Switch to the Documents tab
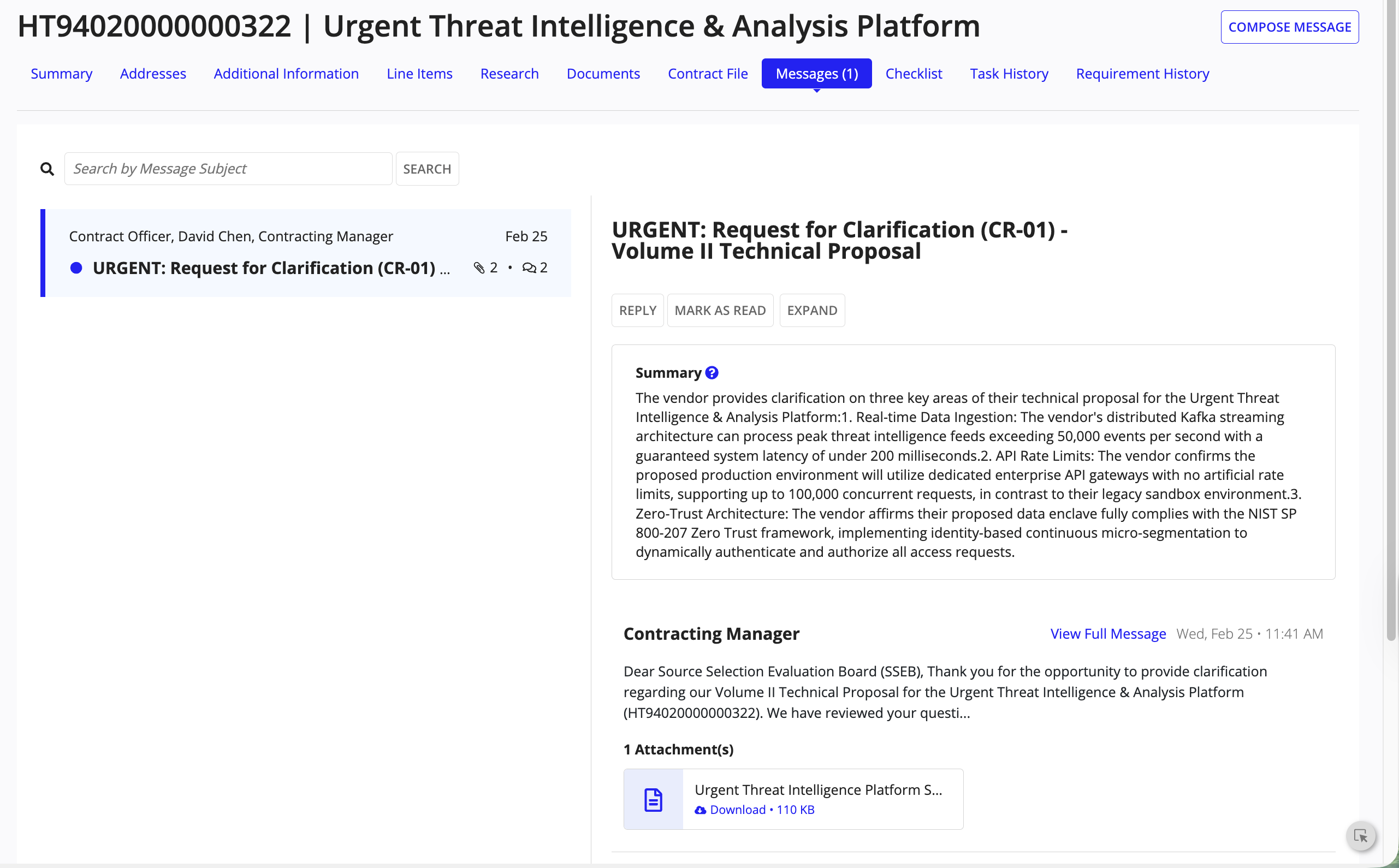 [603, 74]
